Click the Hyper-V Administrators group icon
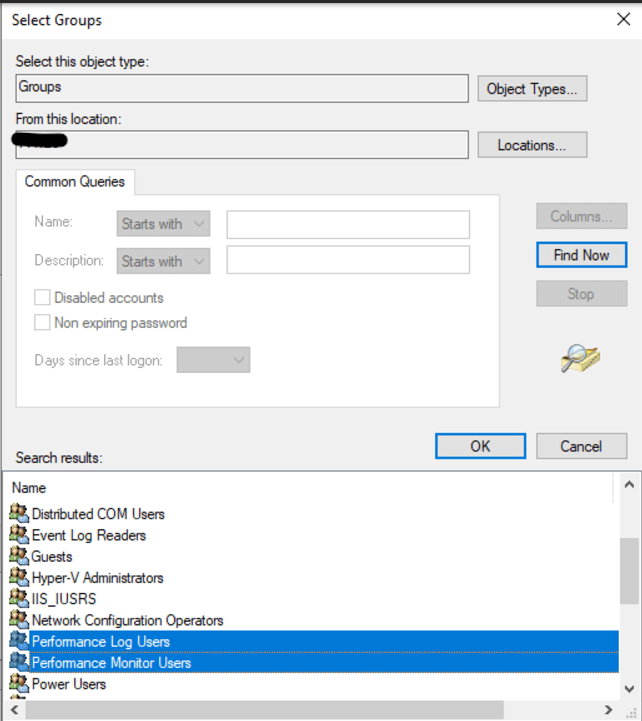Image resolution: width=642 pixels, height=721 pixels. click(x=19, y=577)
